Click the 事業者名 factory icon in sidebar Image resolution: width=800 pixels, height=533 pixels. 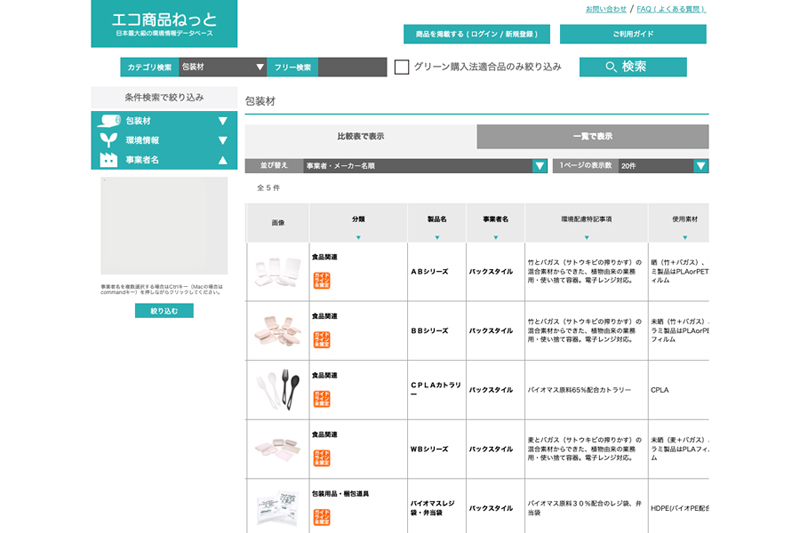(109, 160)
